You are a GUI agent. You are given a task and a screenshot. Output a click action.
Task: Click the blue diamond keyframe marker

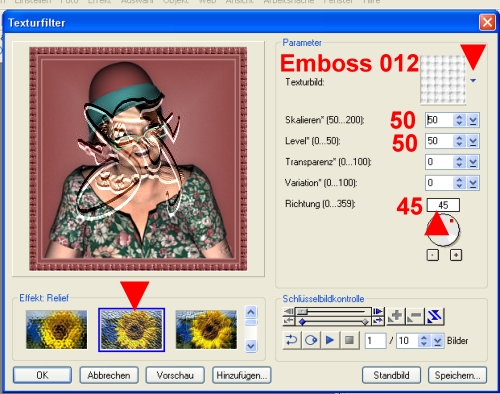tap(302, 322)
